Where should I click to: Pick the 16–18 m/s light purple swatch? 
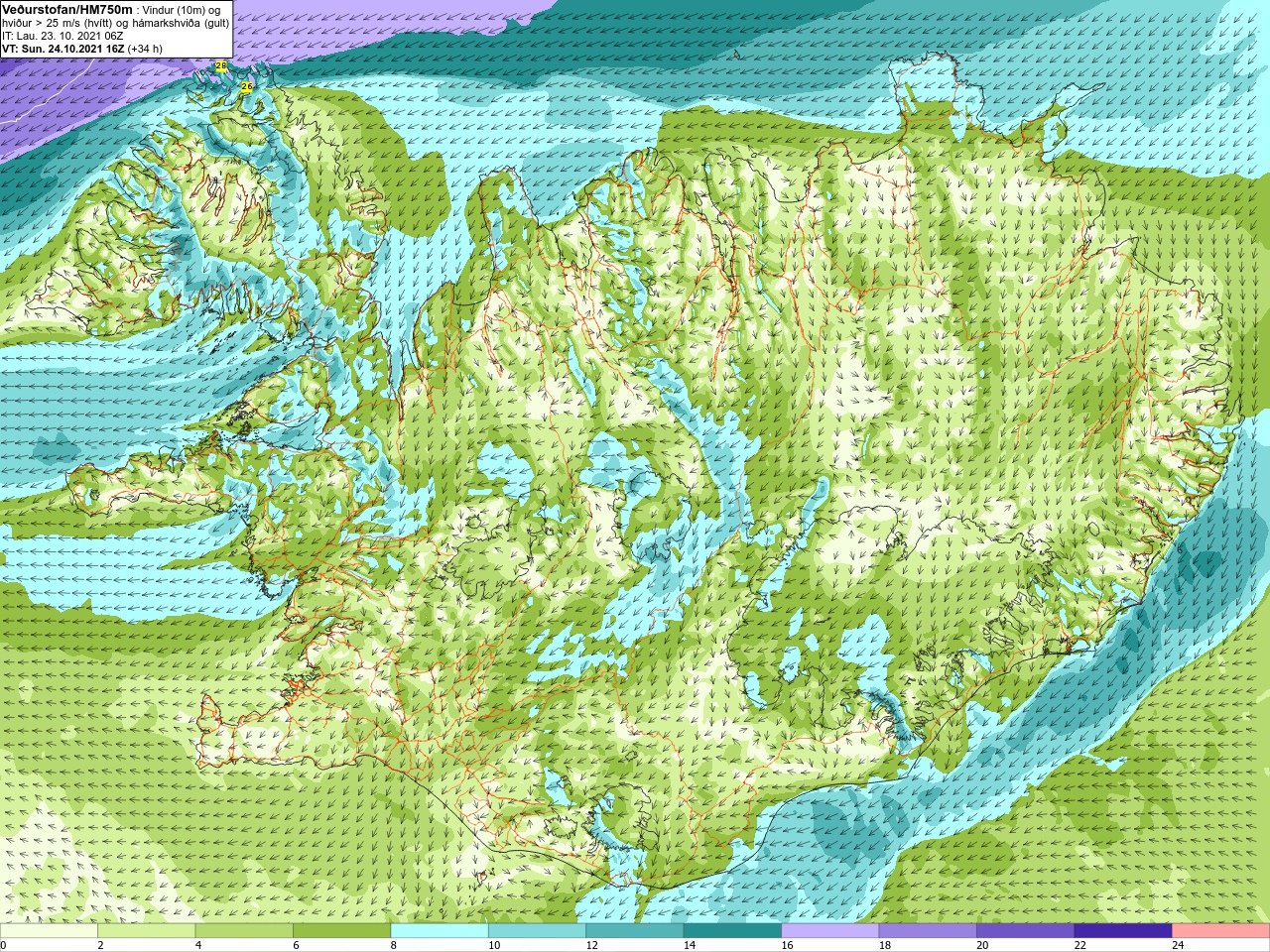point(830,931)
